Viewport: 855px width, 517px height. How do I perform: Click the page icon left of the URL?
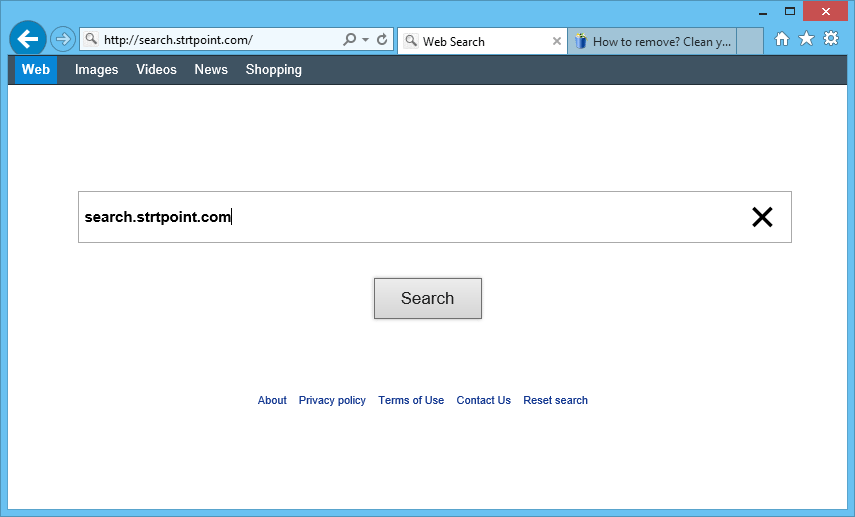(x=91, y=39)
